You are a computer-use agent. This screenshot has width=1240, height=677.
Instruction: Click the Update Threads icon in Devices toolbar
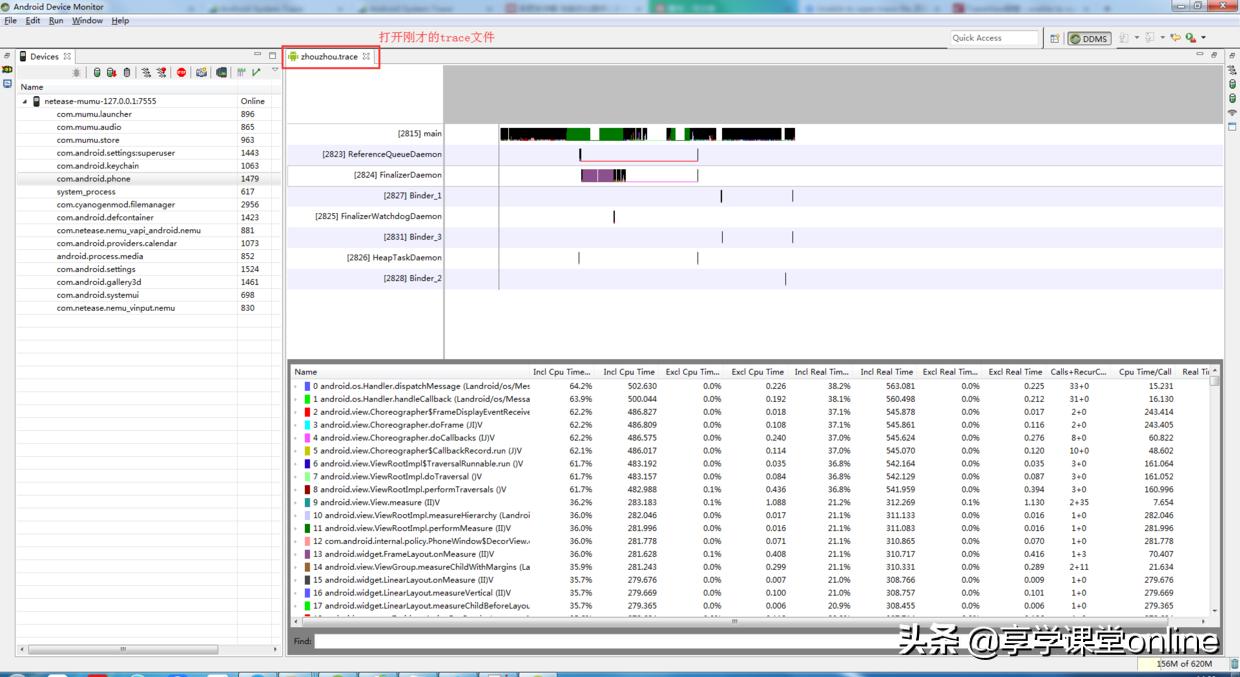point(146,73)
